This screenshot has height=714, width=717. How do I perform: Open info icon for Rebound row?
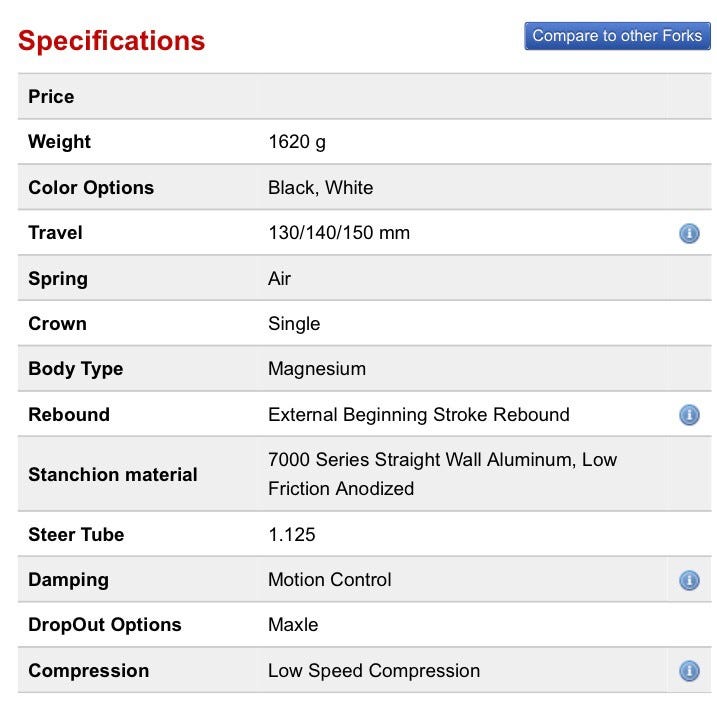pyautogui.click(x=689, y=415)
